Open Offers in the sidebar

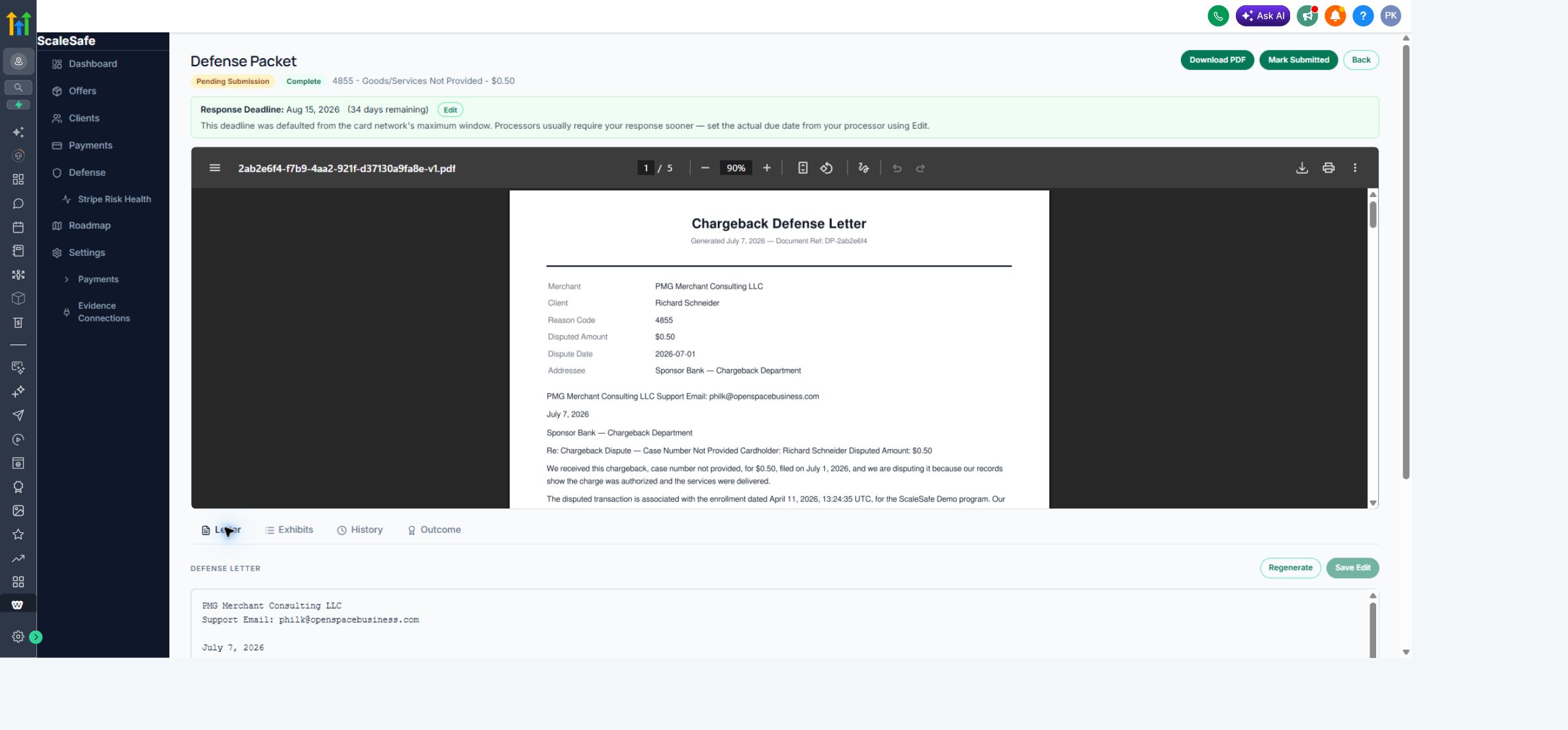(x=82, y=91)
